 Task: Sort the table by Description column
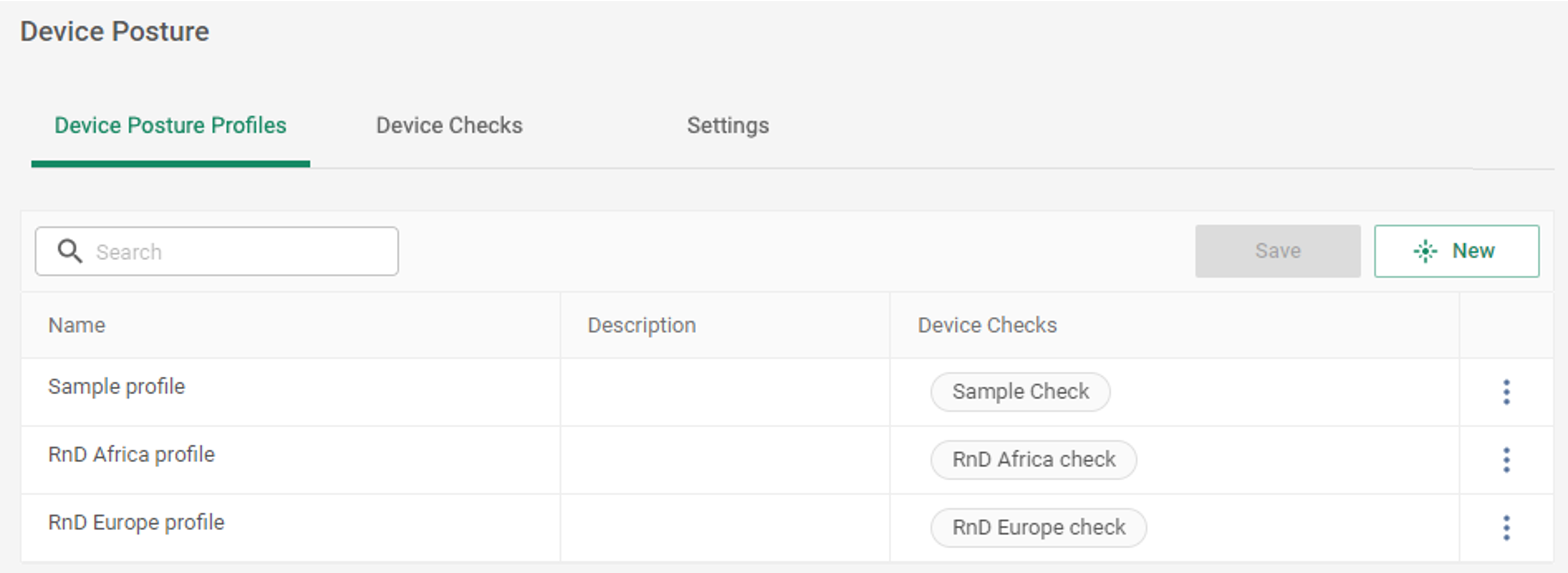pos(642,325)
